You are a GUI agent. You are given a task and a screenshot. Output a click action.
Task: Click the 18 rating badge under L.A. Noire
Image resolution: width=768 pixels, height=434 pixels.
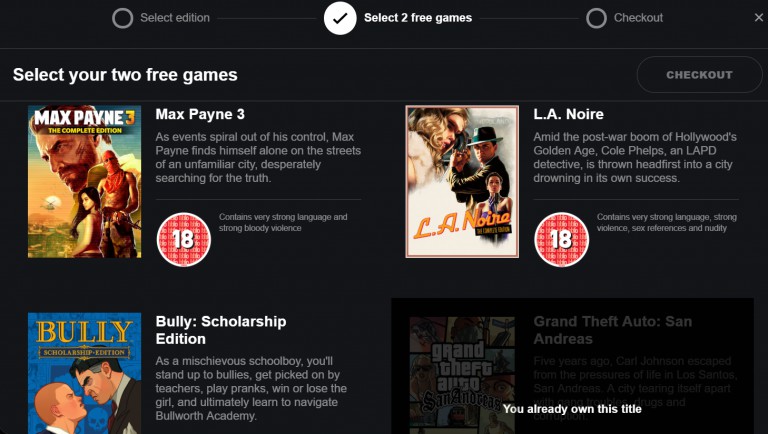point(561,240)
